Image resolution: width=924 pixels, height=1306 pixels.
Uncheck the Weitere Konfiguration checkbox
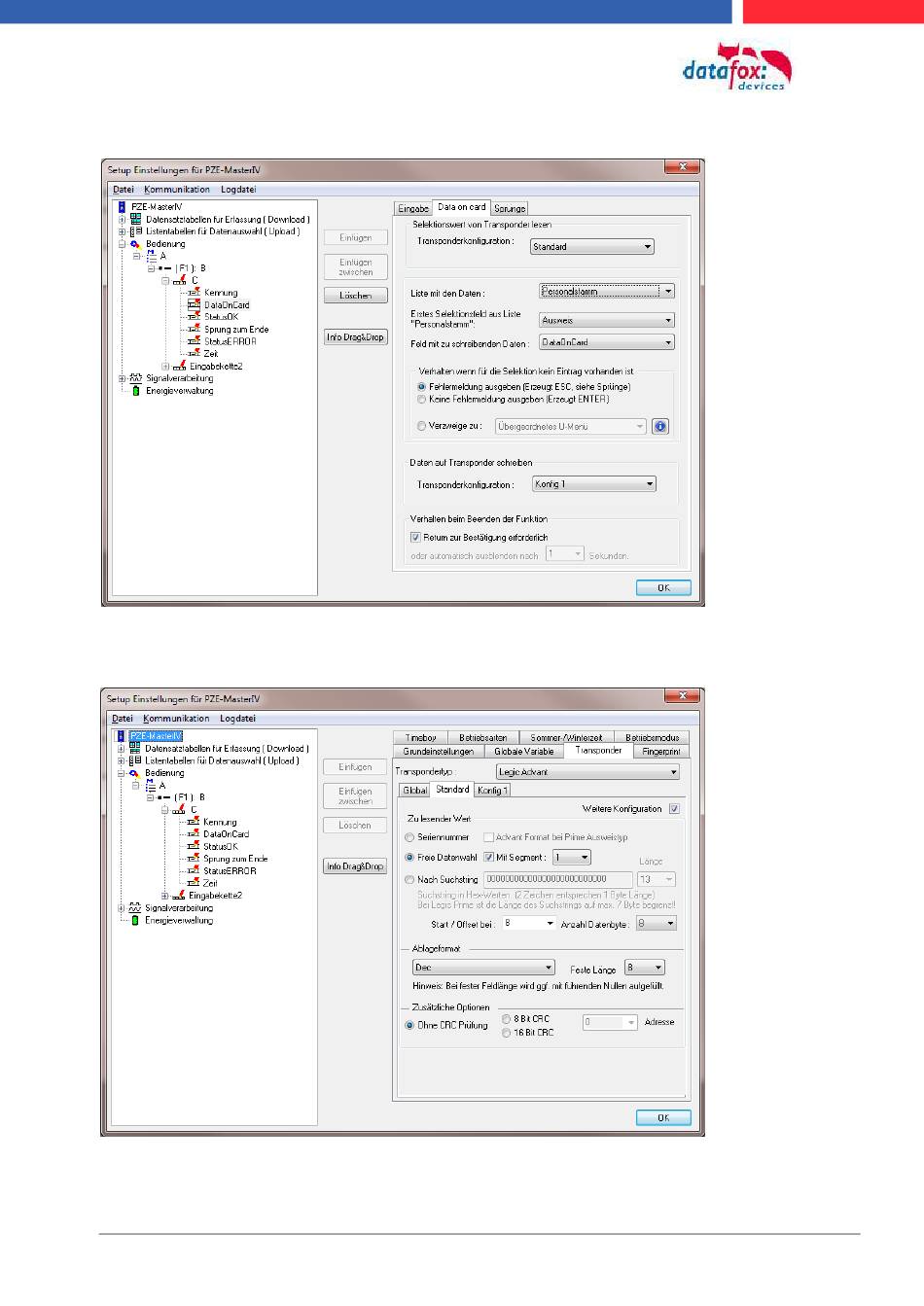click(x=674, y=809)
